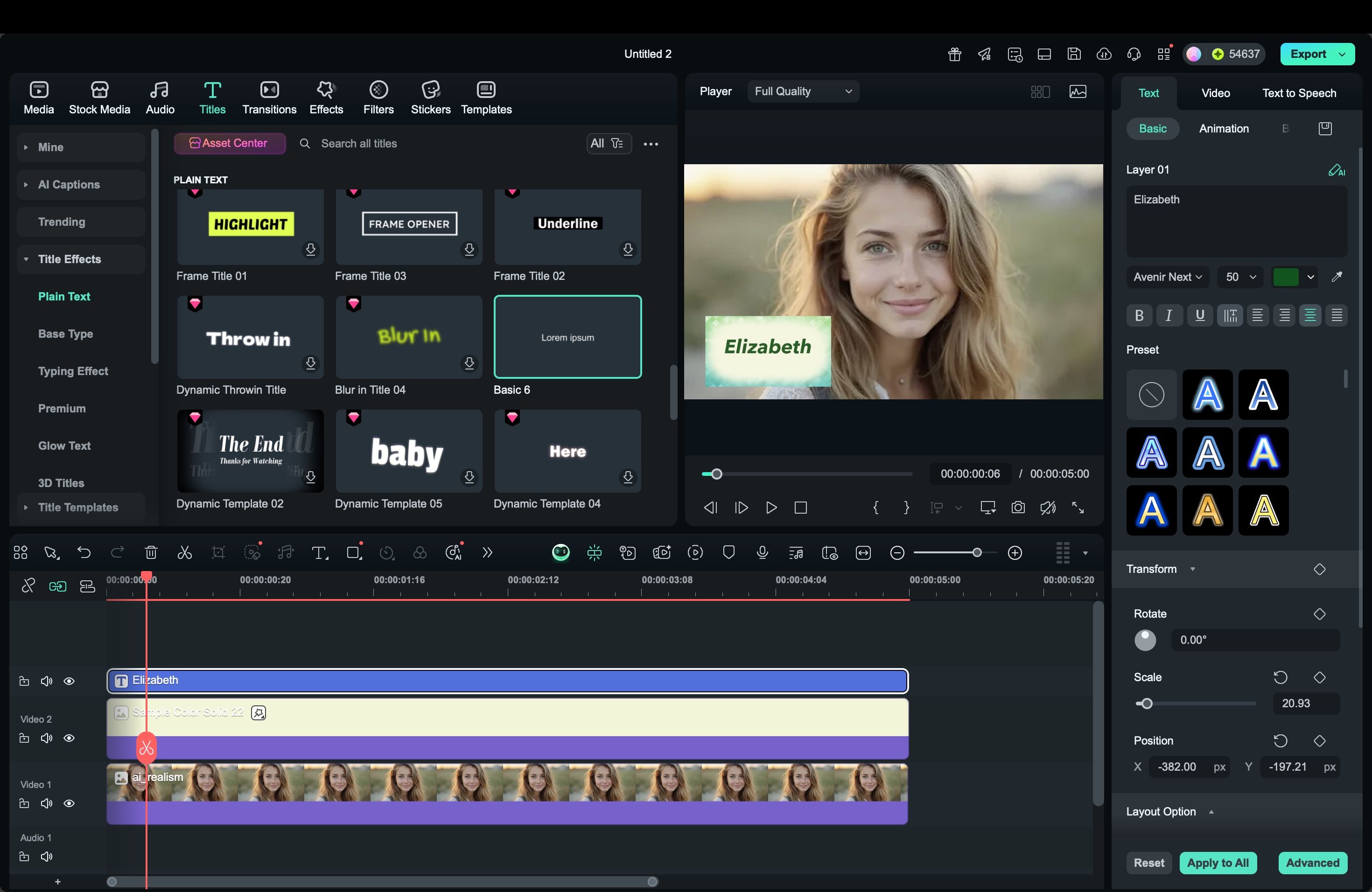Select the Blur in Title 04 thumbnail
1372x892 pixels.
(x=409, y=337)
